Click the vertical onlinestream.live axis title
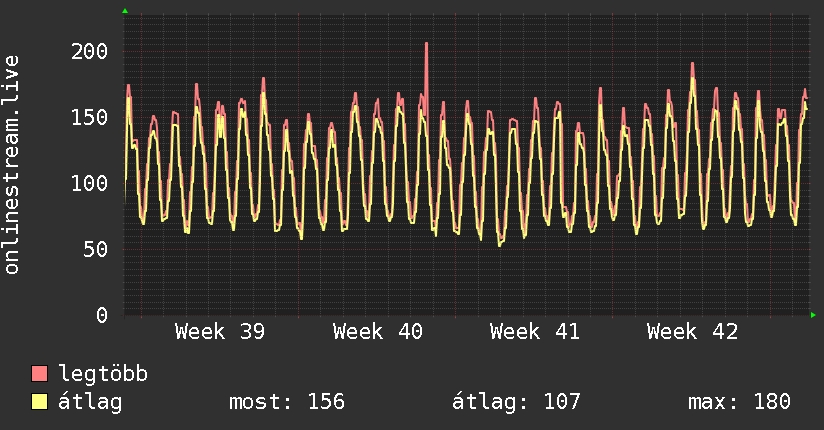Viewport: 824px width, 430px height. click(12, 165)
